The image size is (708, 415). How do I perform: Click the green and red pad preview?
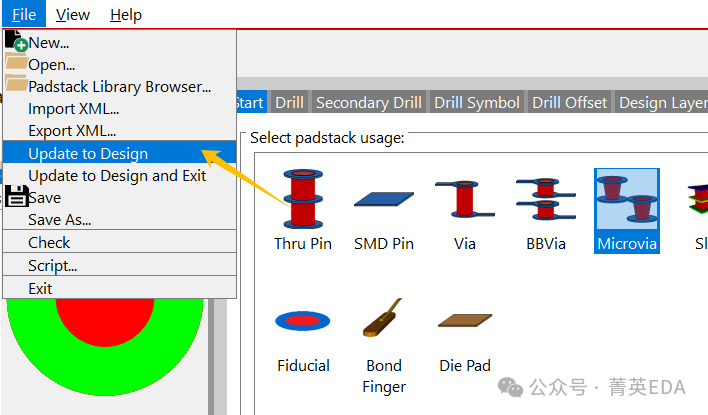105,346
